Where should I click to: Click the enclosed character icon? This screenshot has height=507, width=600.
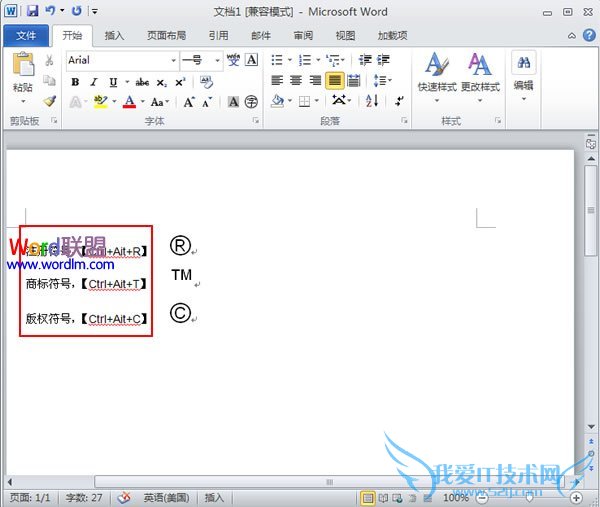tap(251, 102)
